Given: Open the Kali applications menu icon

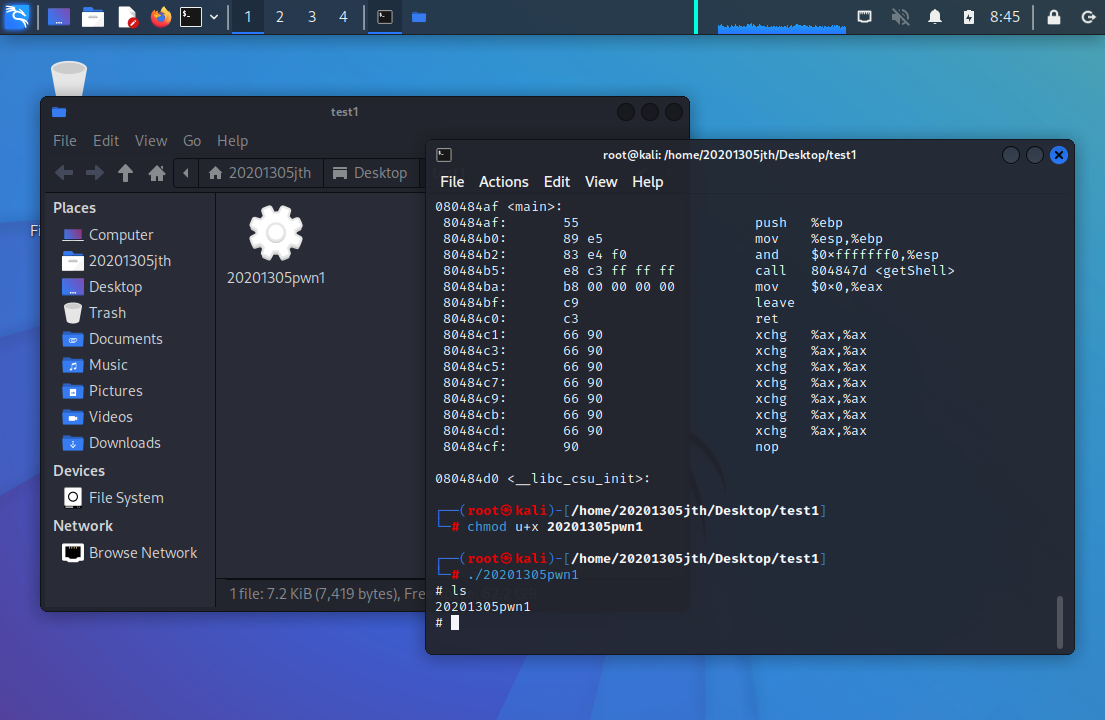Looking at the screenshot, I should pyautogui.click(x=16, y=16).
